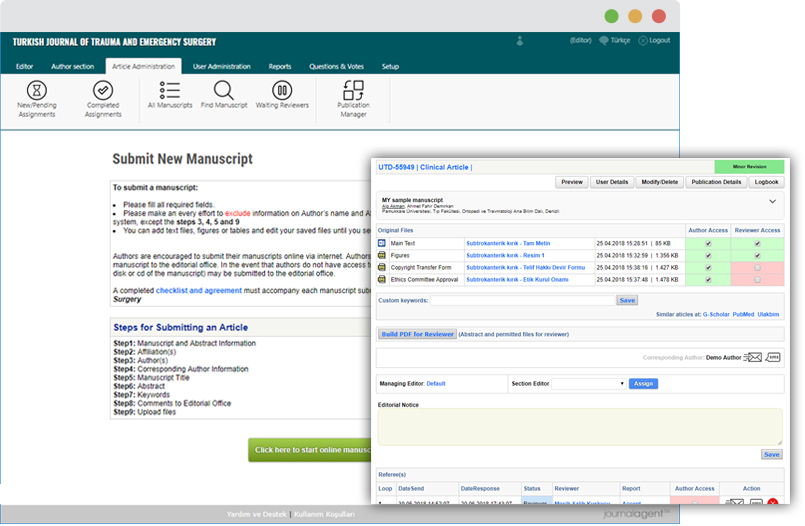Open Find Manuscript magnifier icon
The height and width of the screenshot is (526, 805).
pos(224,90)
